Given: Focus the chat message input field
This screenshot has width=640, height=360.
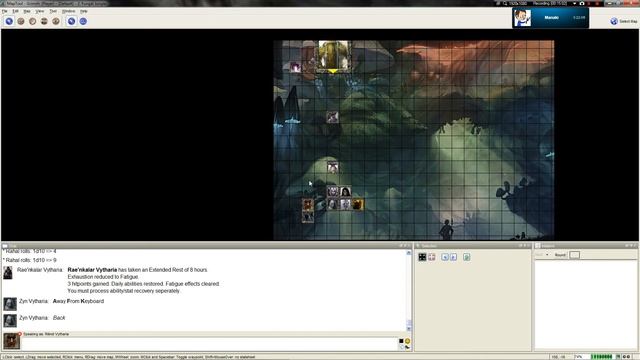Looking at the screenshot, I should [209, 343].
